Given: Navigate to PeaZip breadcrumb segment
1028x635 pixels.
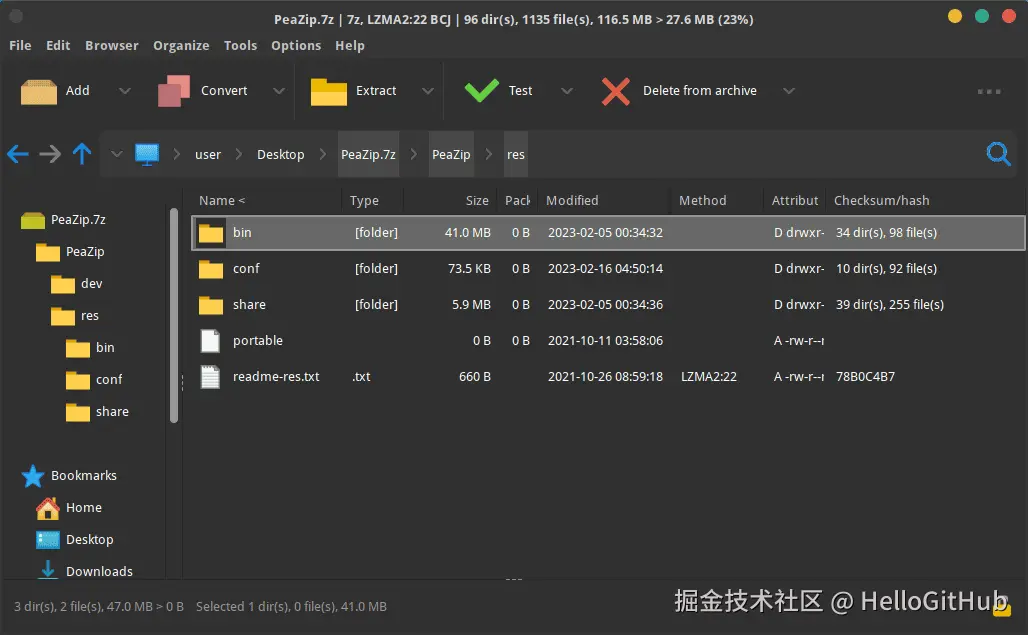Looking at the screenshot, I should (451, 154).
